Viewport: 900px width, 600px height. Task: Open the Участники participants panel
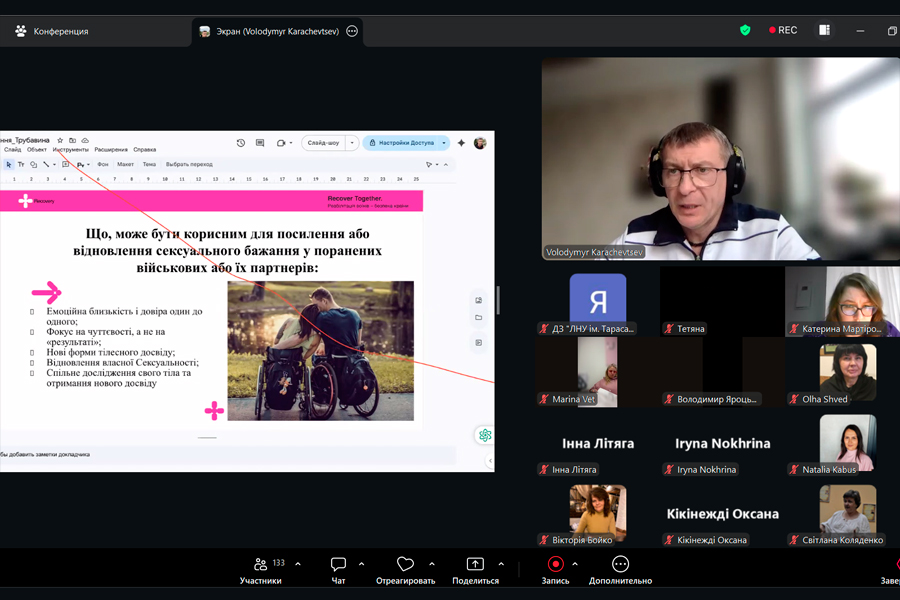click(260, 565)
